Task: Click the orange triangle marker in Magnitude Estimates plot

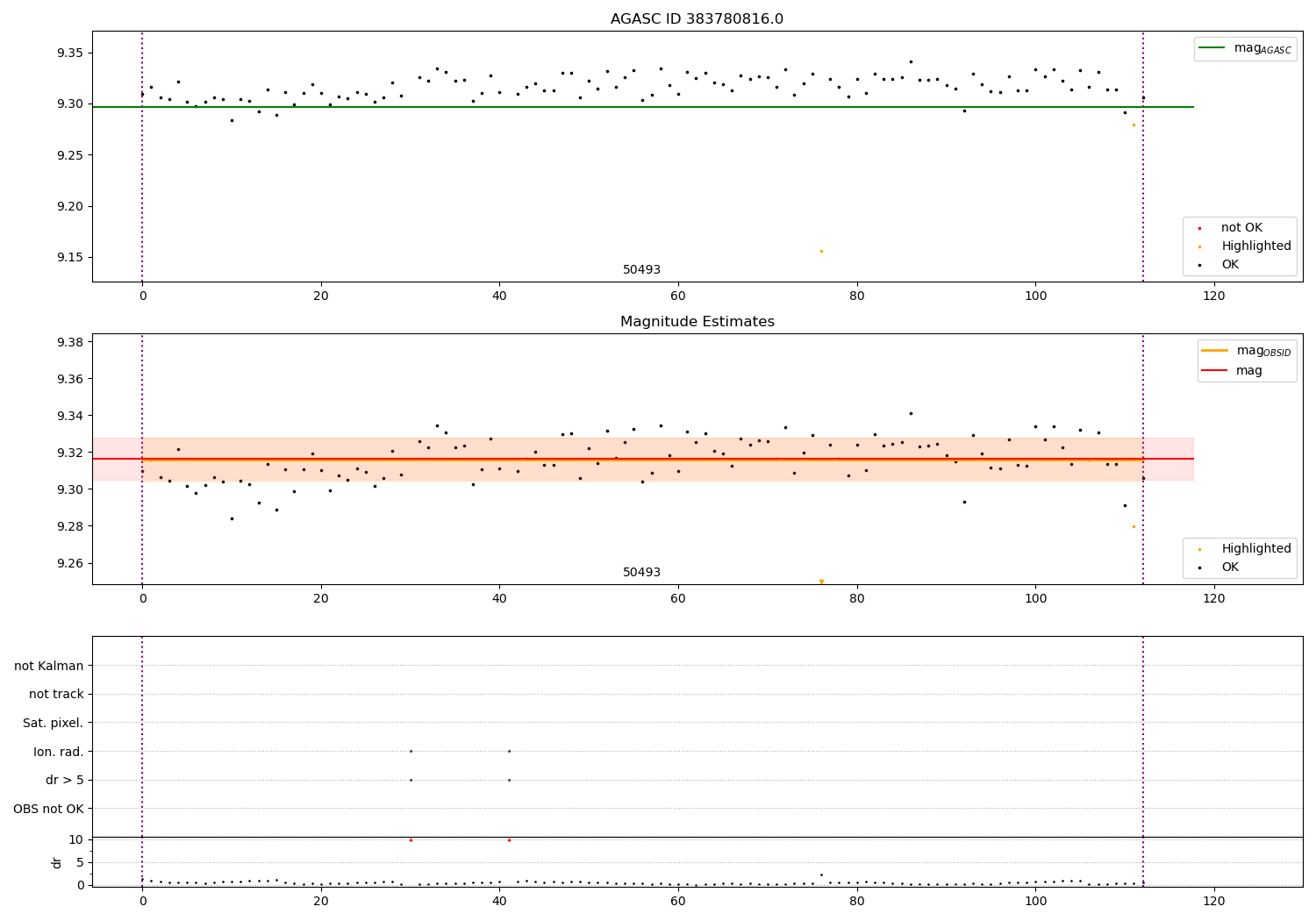Action: 821,582
